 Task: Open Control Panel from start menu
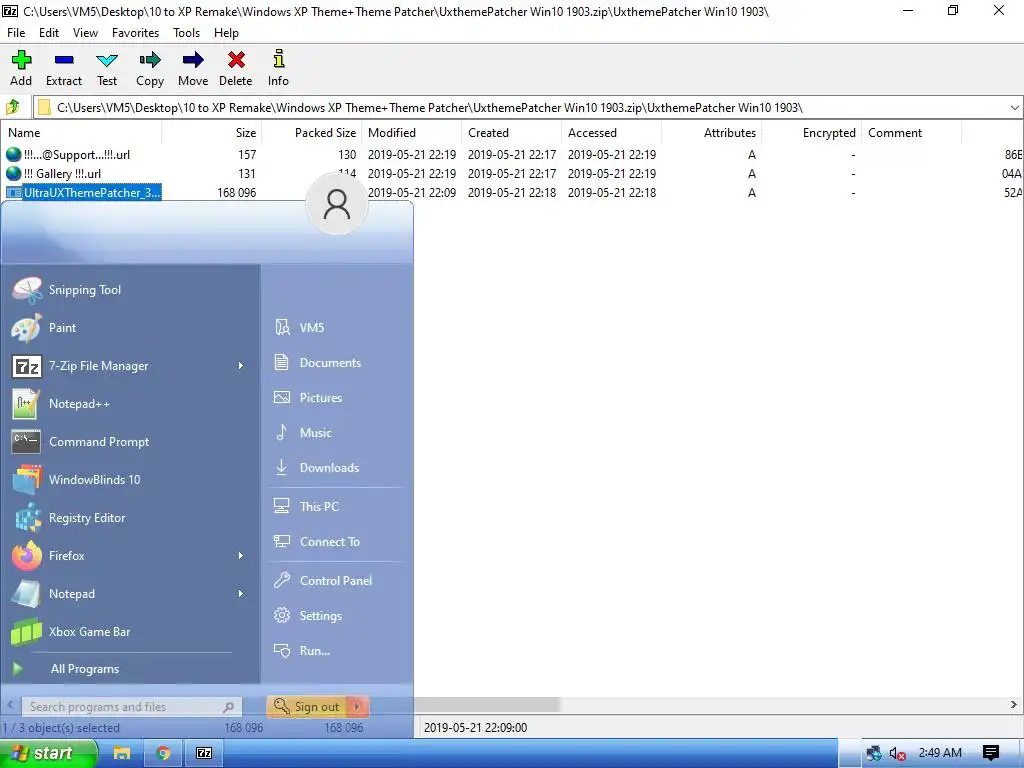coord(337,581)
